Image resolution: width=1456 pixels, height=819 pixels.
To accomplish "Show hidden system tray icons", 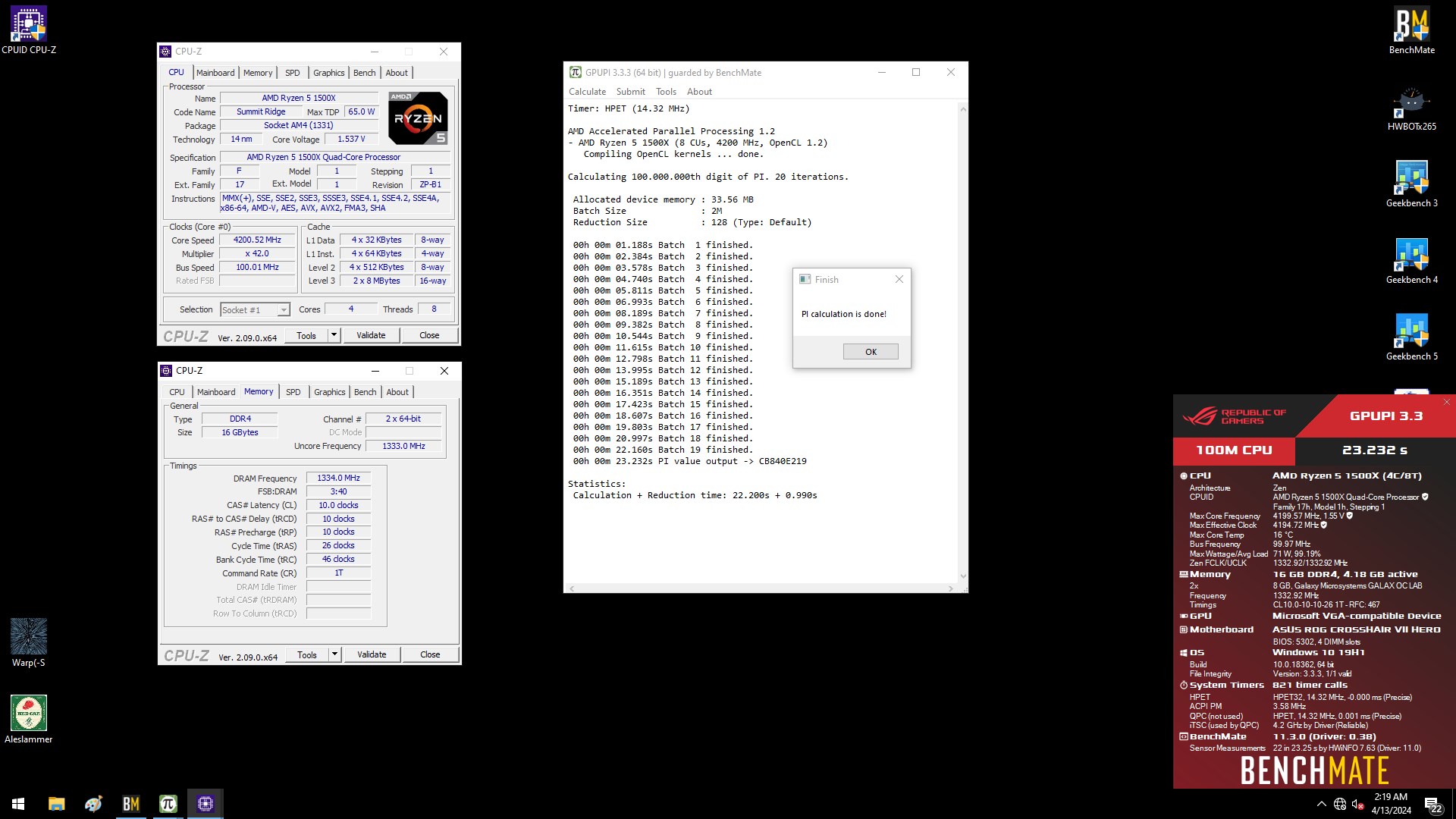I will 1321,804.
